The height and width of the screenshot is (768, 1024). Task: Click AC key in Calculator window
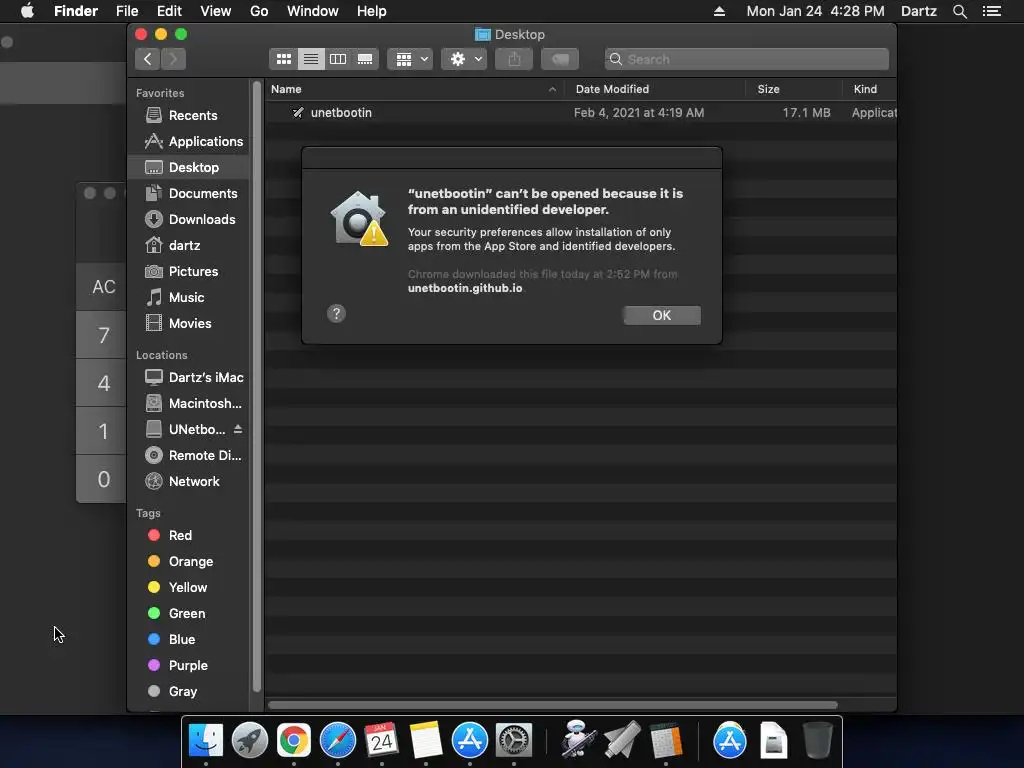click(x=102, y=287)
